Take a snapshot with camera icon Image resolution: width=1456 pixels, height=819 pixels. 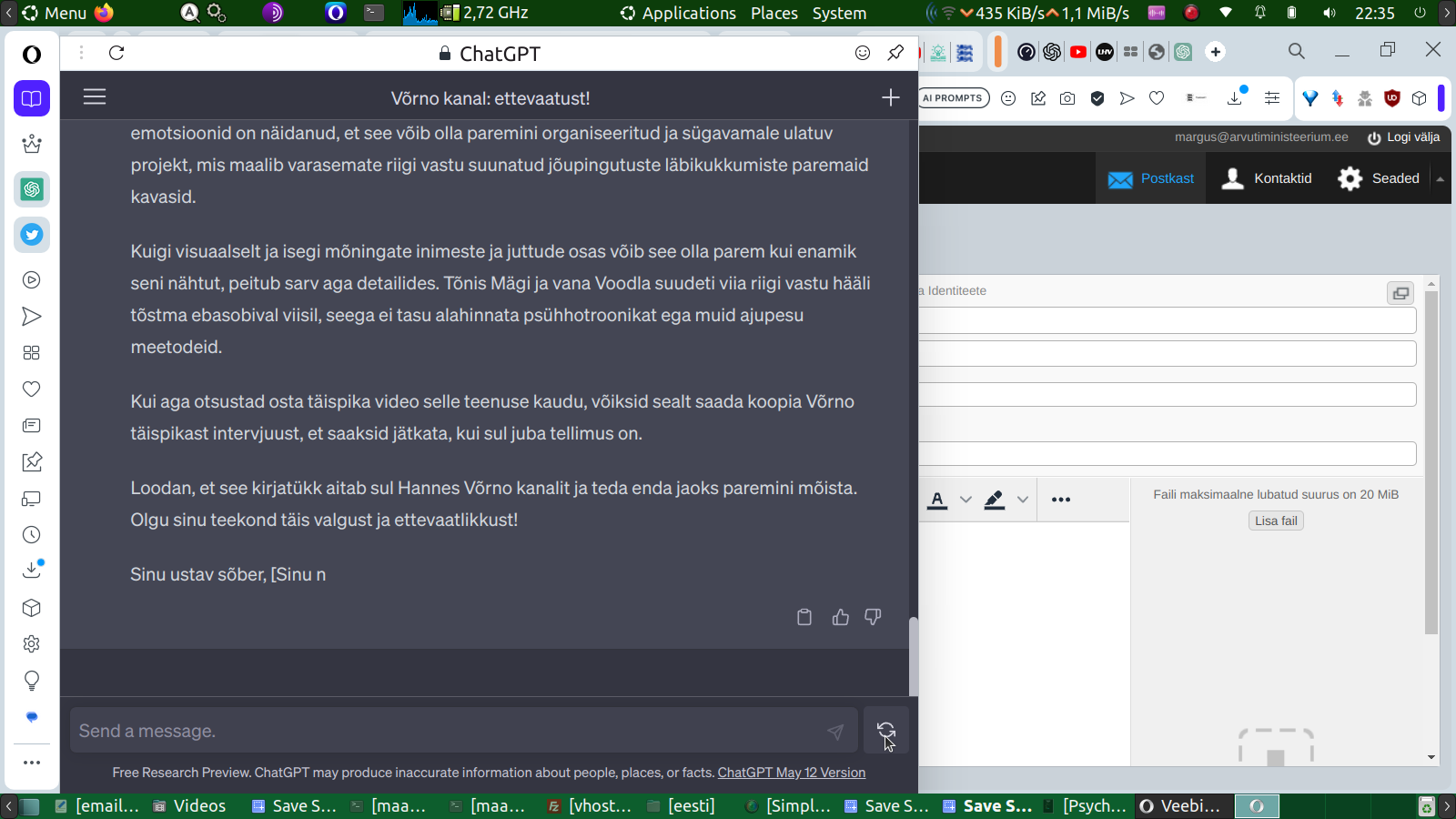[1067, 98]
